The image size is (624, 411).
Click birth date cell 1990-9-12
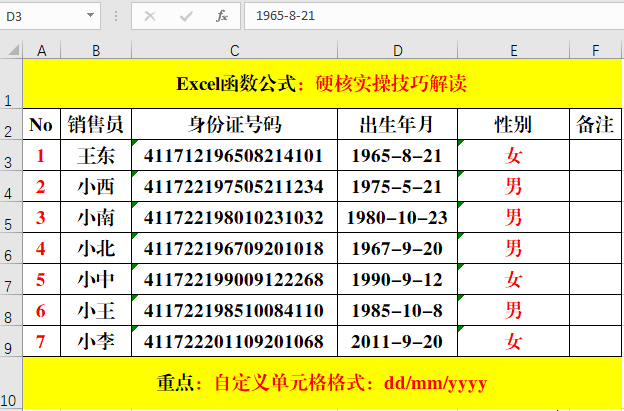coord(398,279)
